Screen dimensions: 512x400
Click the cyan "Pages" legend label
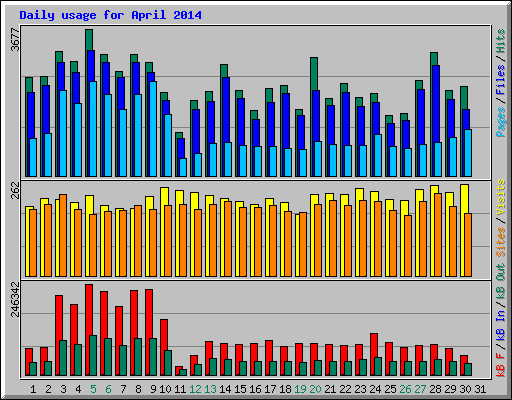500,122
